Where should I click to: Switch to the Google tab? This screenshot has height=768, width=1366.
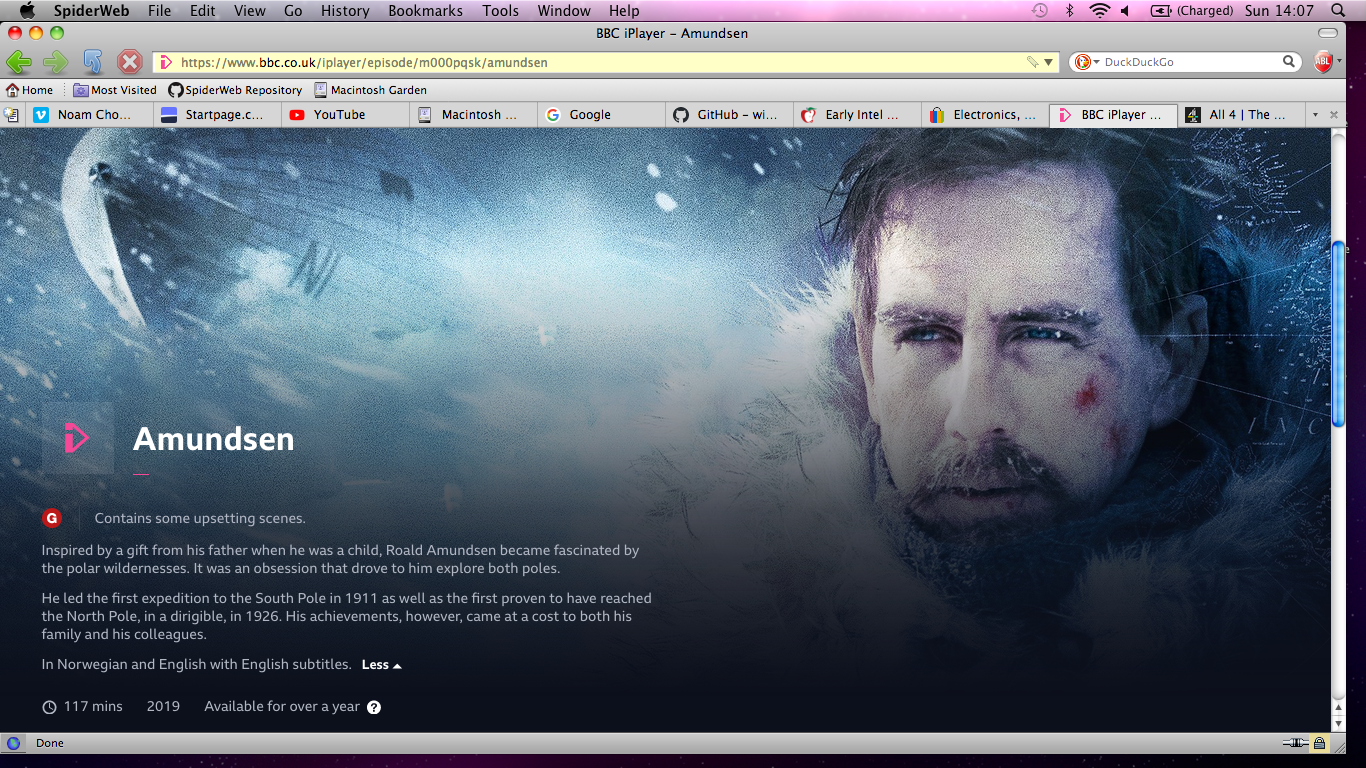pos(601,115)
